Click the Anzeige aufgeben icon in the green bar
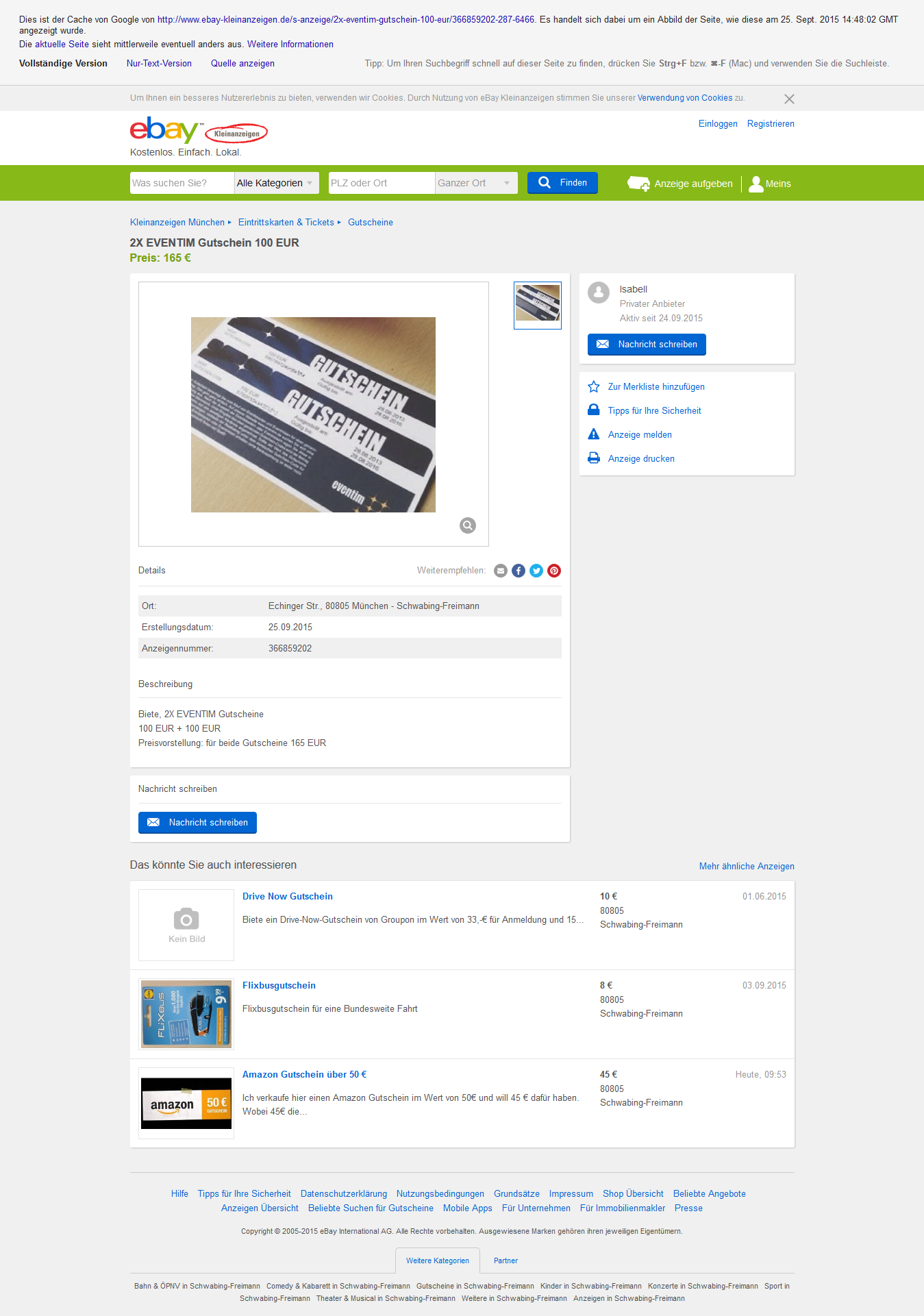This screenshot has width=924, height=1316. (x=638, y=184)
